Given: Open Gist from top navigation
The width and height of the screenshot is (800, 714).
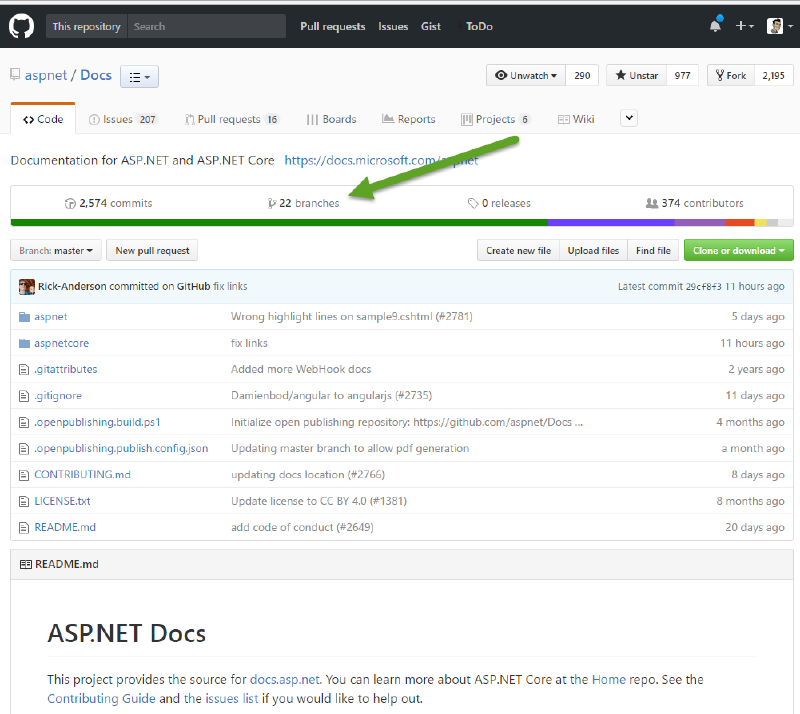Looking at the screenshot, I should point(431,26).
